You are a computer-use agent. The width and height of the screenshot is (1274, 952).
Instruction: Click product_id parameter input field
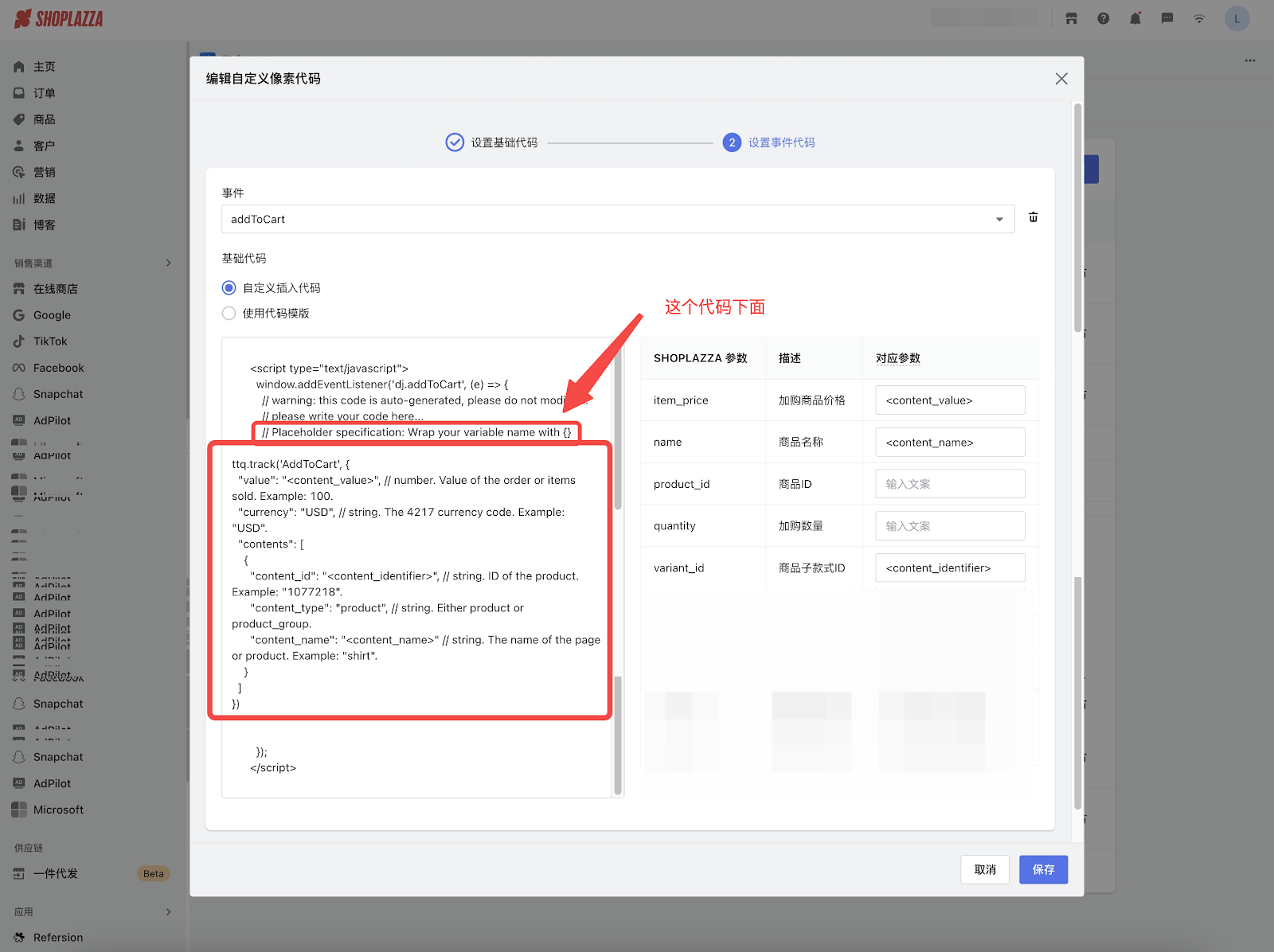[950, 484]
